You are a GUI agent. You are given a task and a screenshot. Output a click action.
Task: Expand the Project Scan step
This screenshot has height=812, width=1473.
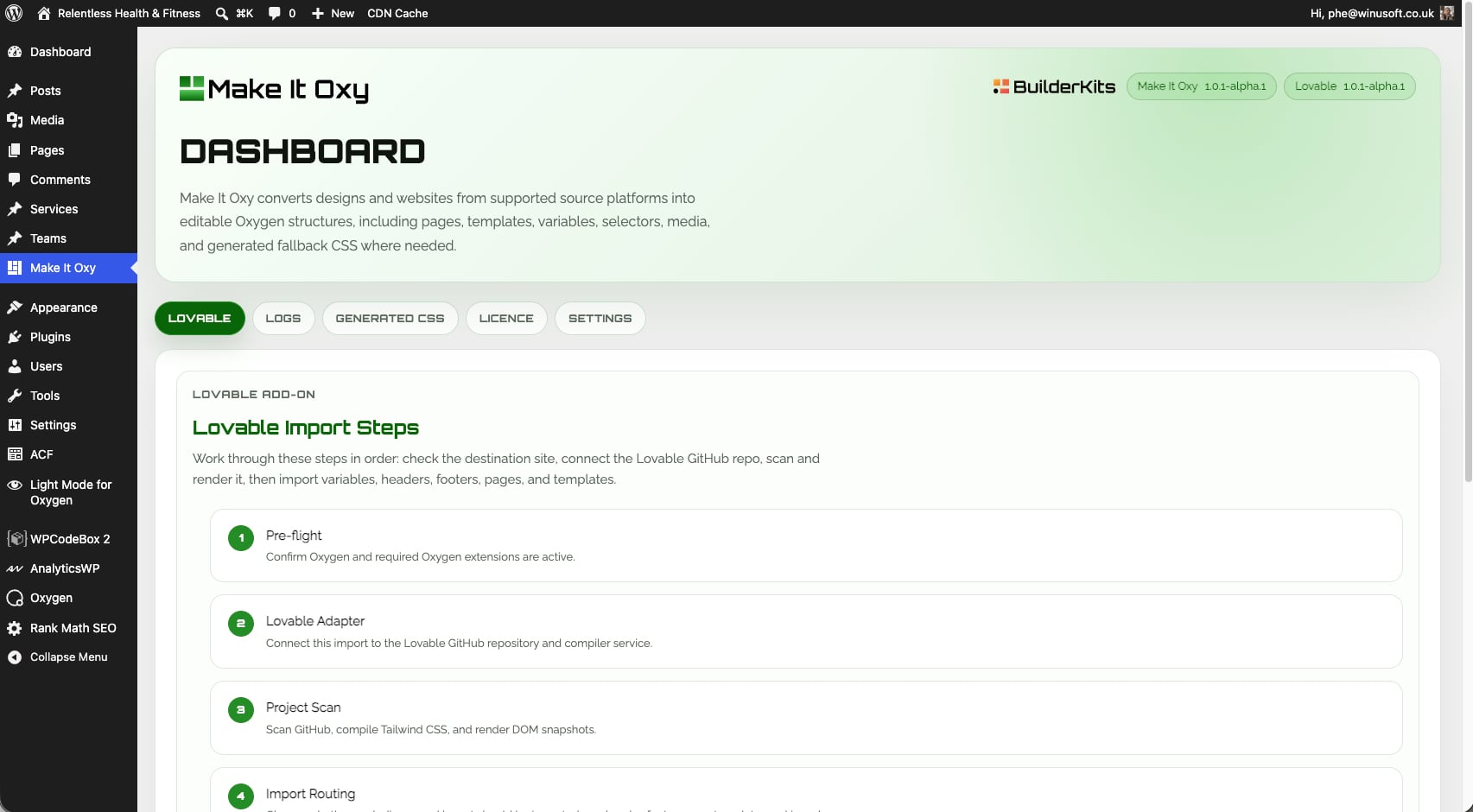coord(806,718)
